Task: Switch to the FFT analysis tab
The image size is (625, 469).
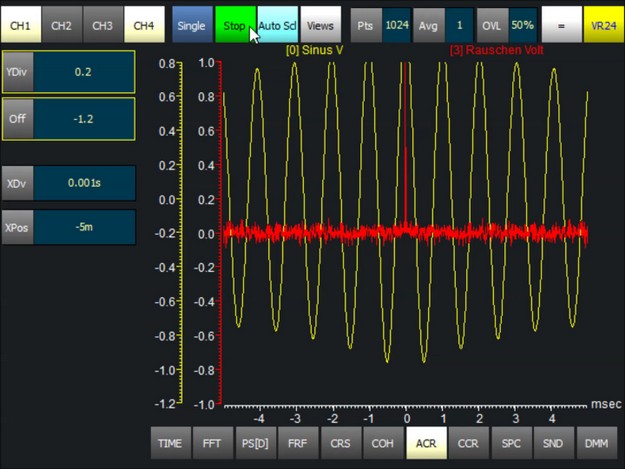Action: coord(213,442)
